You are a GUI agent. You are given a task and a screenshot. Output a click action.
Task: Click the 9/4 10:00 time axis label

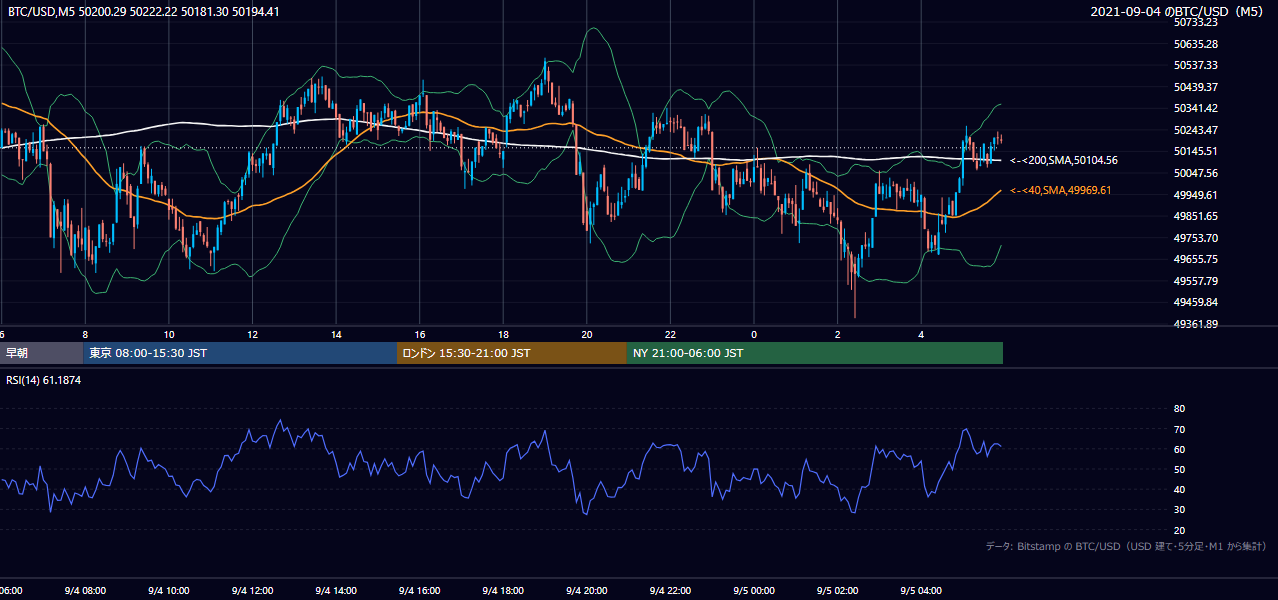(169, 591)
